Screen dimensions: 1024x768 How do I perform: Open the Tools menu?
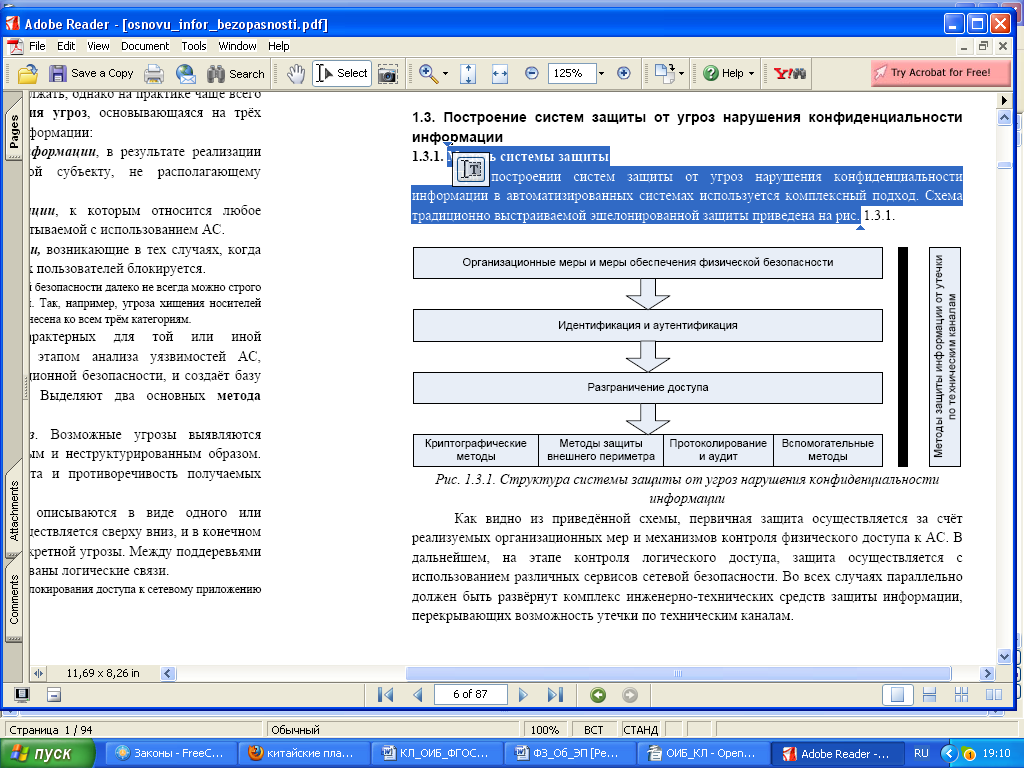tap(194, 46)
